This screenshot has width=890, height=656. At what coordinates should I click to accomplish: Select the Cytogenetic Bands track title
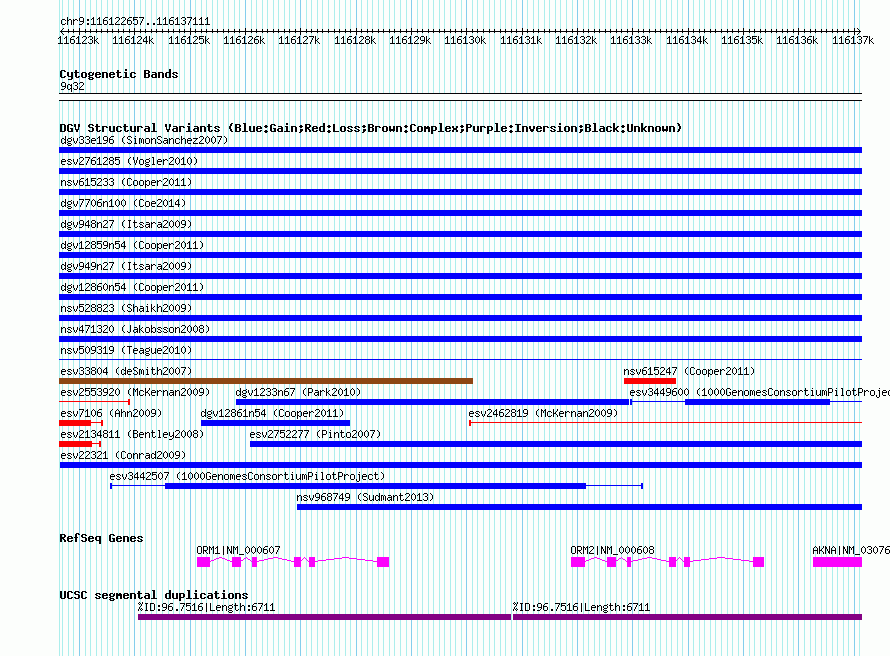[x=119, y=74]
